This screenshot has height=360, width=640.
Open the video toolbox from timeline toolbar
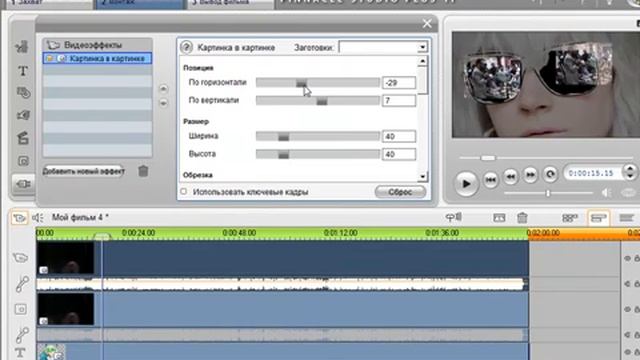click(x=19, y=218)
